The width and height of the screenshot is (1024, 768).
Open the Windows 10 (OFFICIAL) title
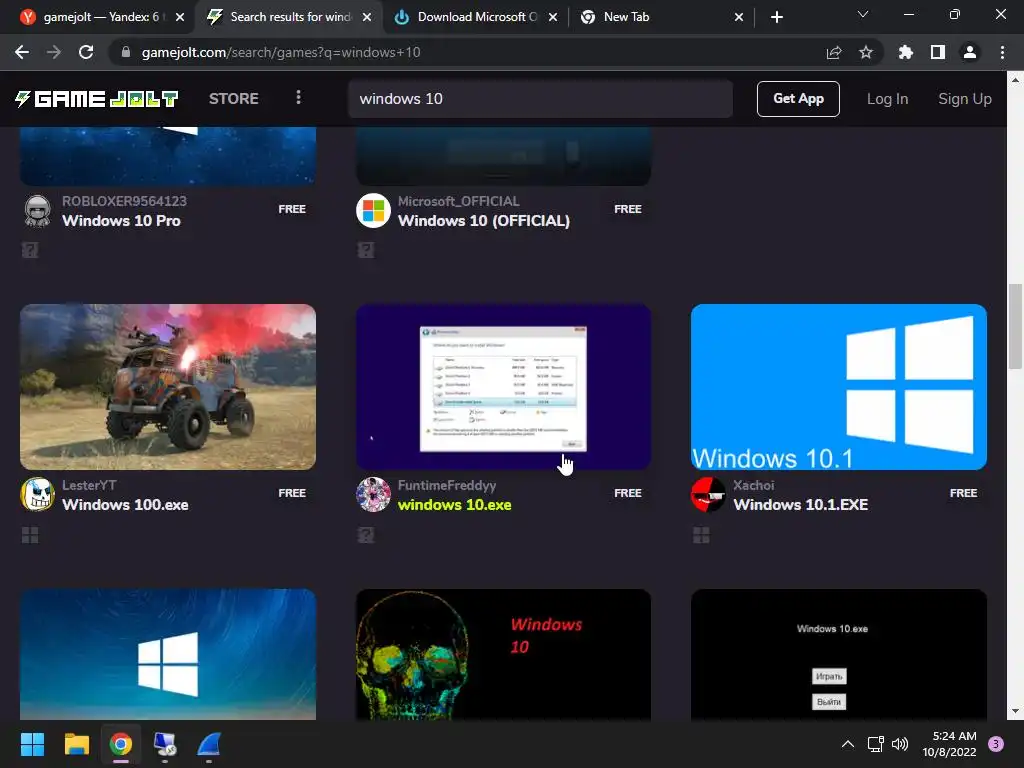(x=484, y=221)
